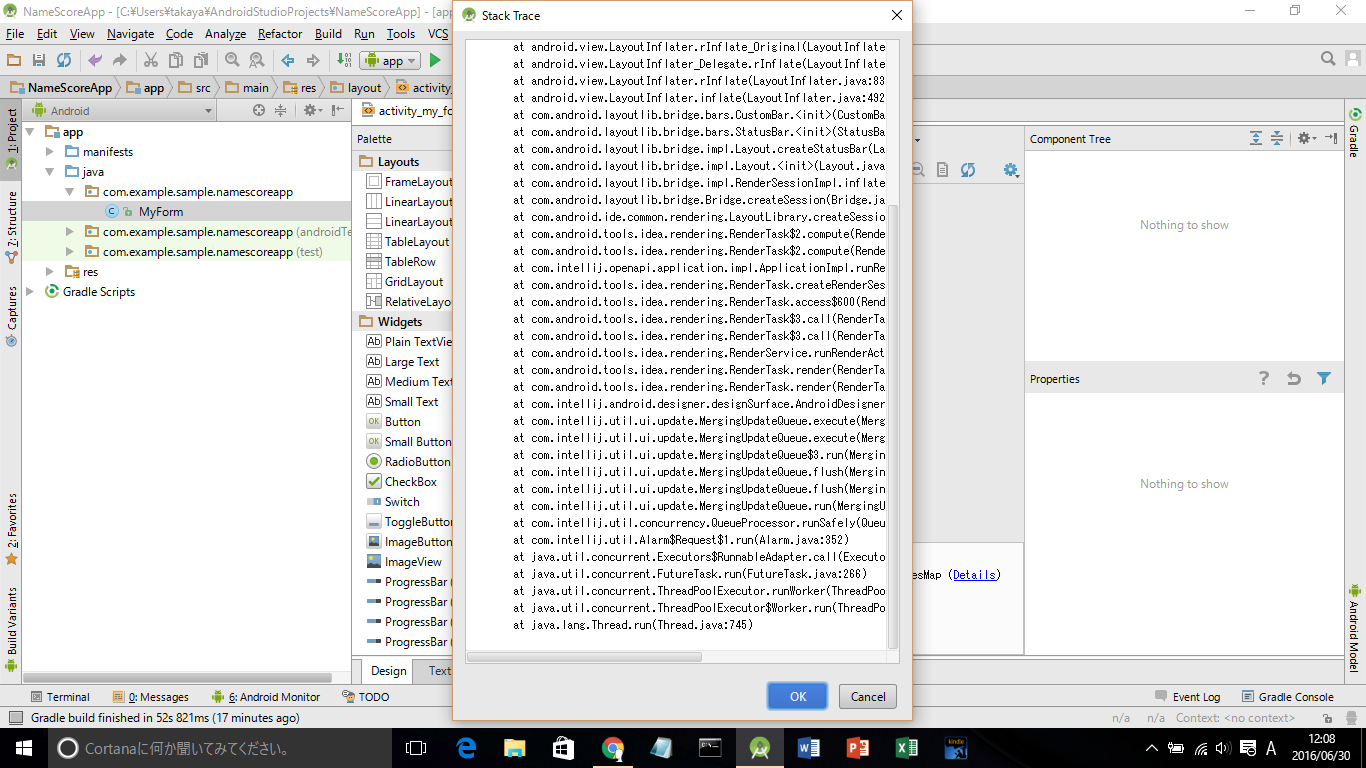This screenshot has height=768, width=1366.
Task: Run the app using the green Run icon
Action: click(434, 60)
